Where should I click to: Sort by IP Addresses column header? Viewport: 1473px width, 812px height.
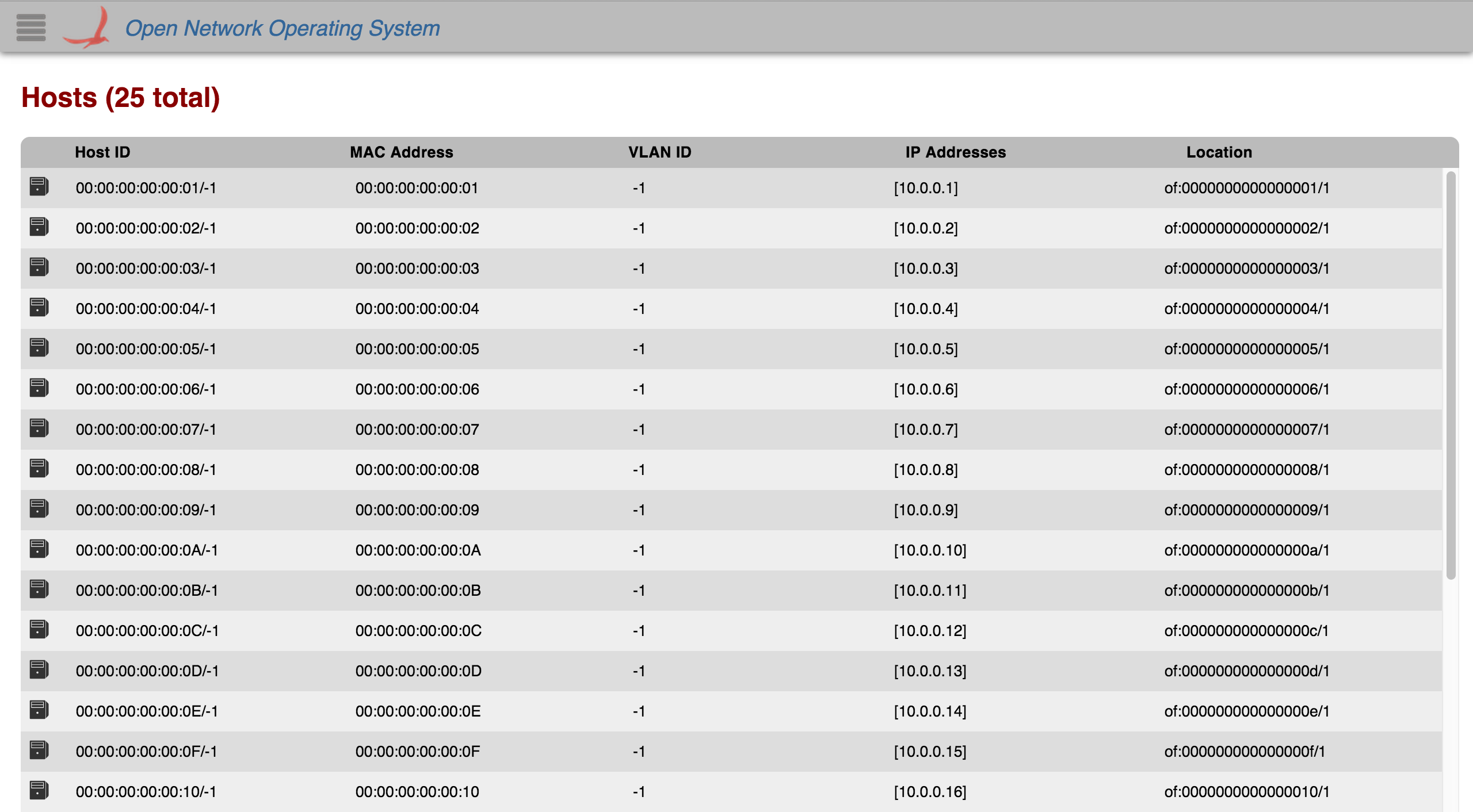pyautogui.click(x=955, y=152)
